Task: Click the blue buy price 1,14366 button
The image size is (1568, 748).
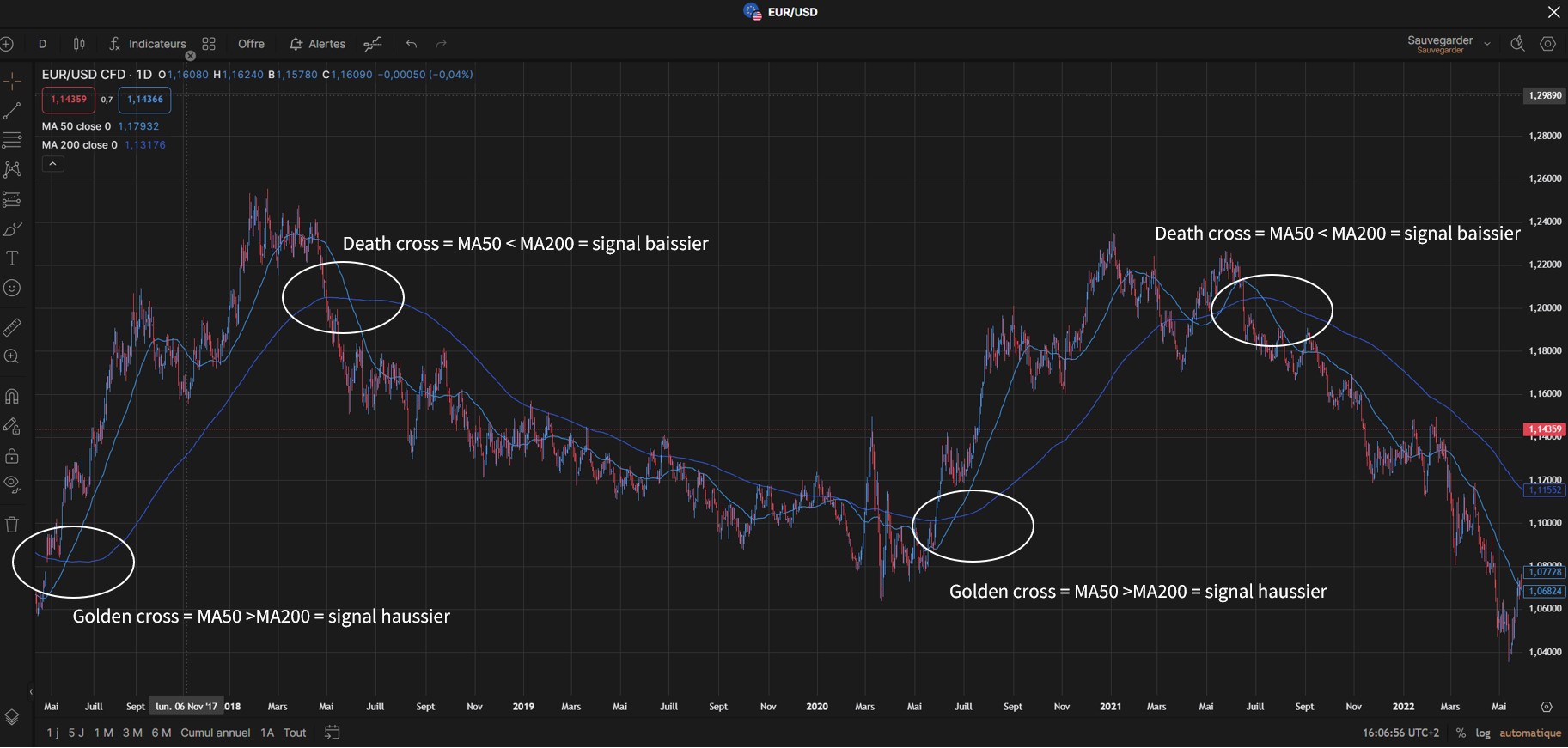Action: [x=144, y=100]
